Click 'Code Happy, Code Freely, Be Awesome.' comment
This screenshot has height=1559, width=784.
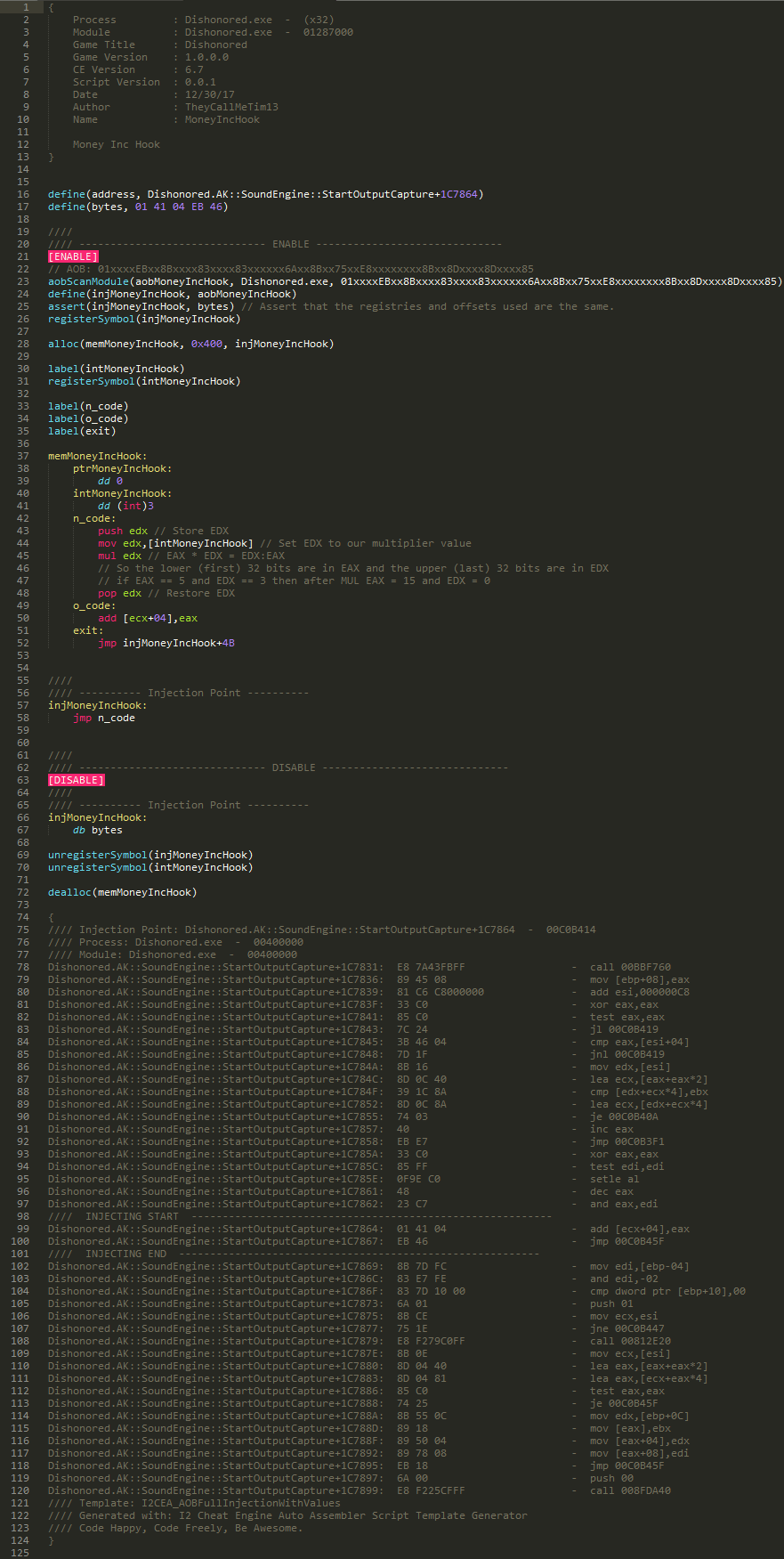[175, 1528]
